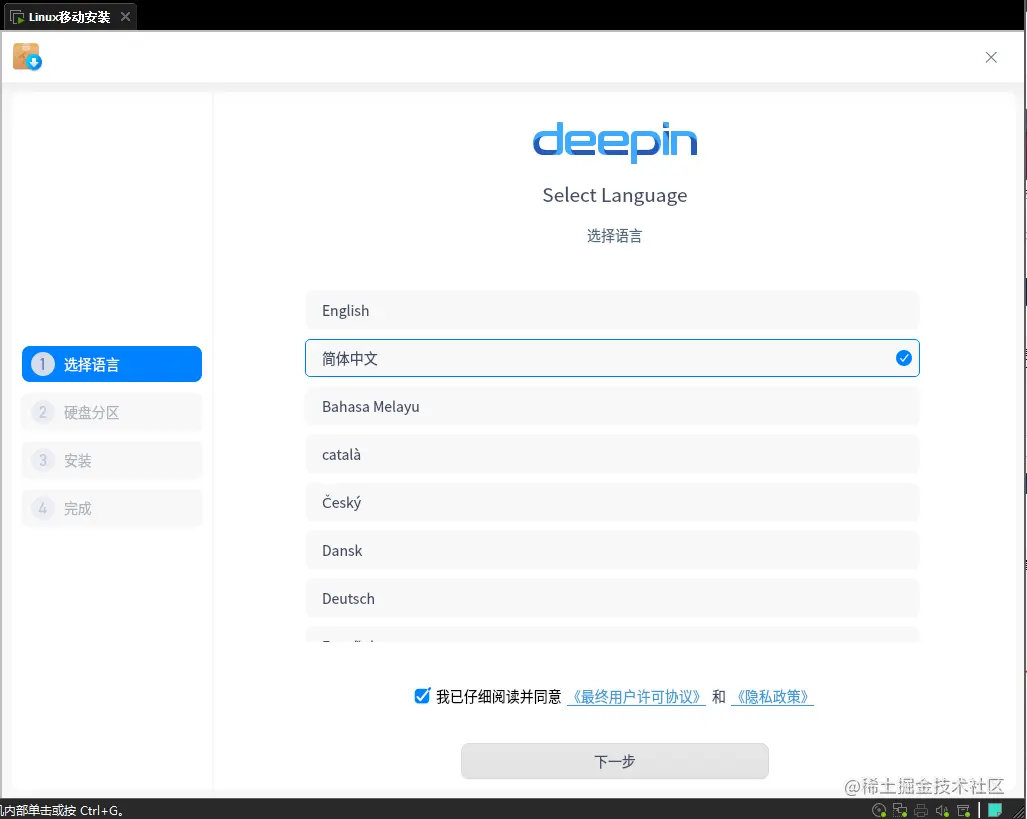The height and width of the screenshot is (819, 1027).
Task: Close the Linux移动安装 VM tab
Action: point(125,16)
